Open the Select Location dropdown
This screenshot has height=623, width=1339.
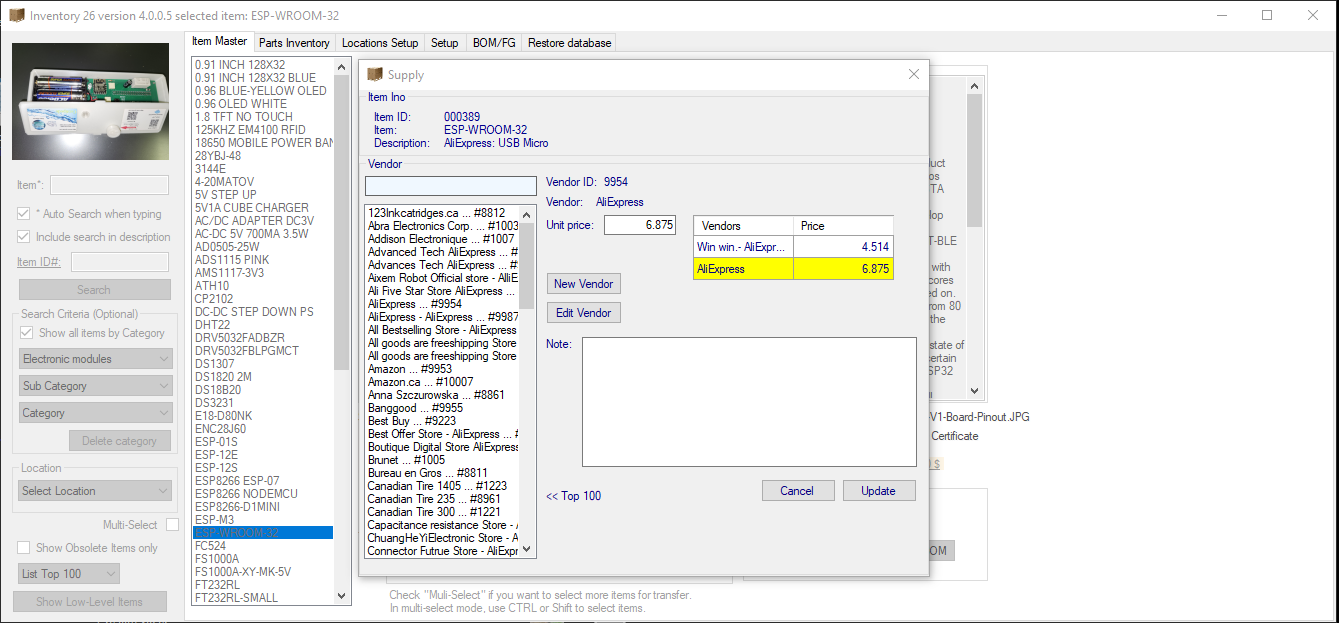[96, 491]
